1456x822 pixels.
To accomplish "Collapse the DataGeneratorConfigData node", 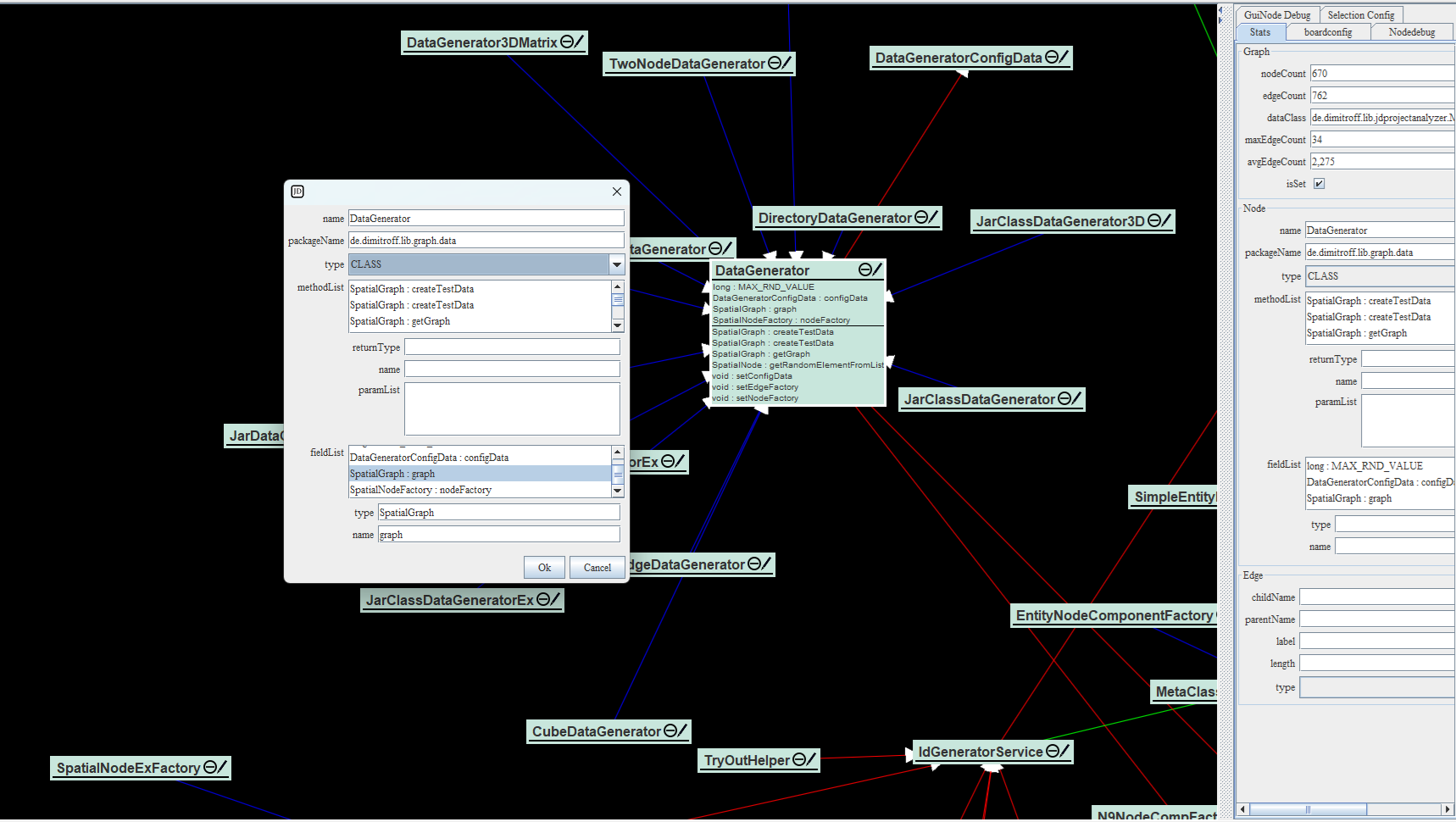I will (x=1051, y=57).
